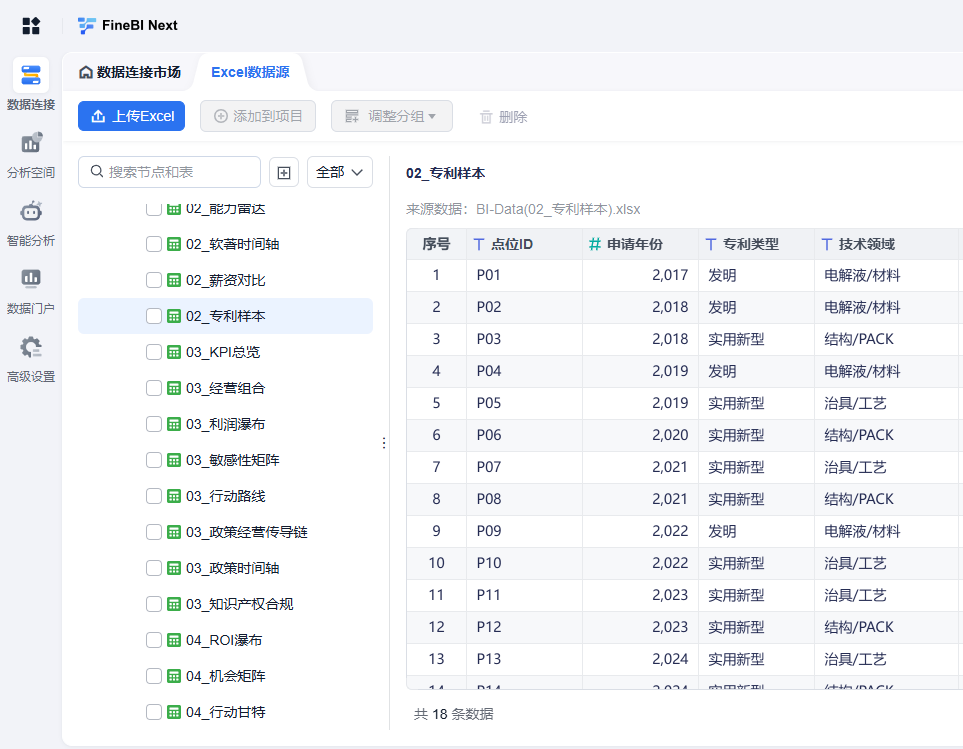This screenshot has height=749, width=963.
Task: Click the trash icon next to 删除
Action: coord(486,117)
